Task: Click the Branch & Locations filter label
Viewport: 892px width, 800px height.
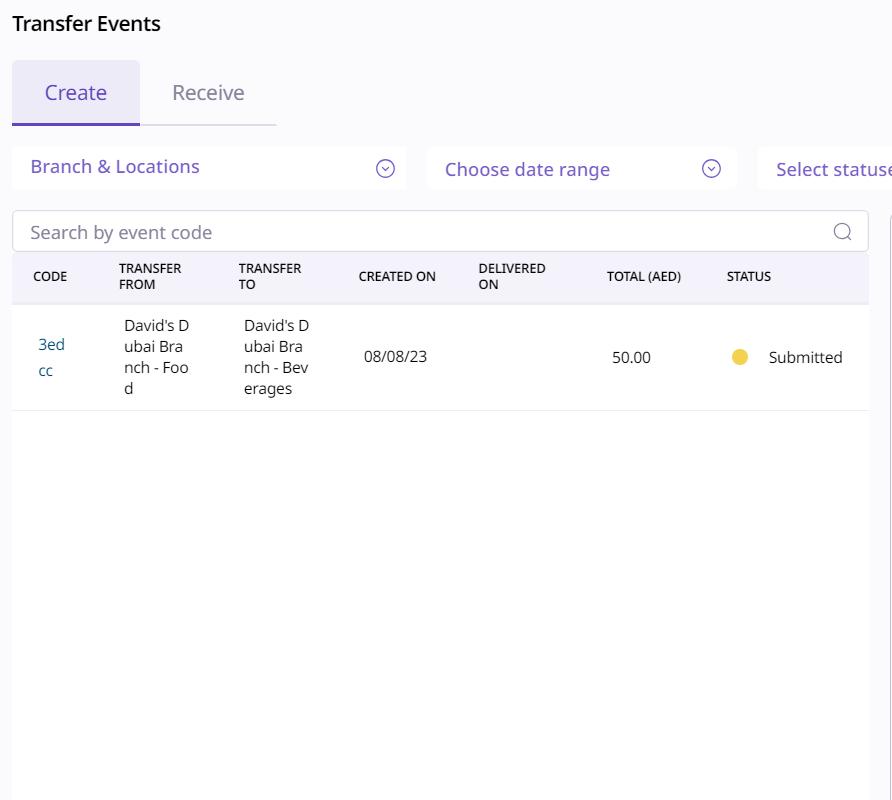Action: point(115,167)
